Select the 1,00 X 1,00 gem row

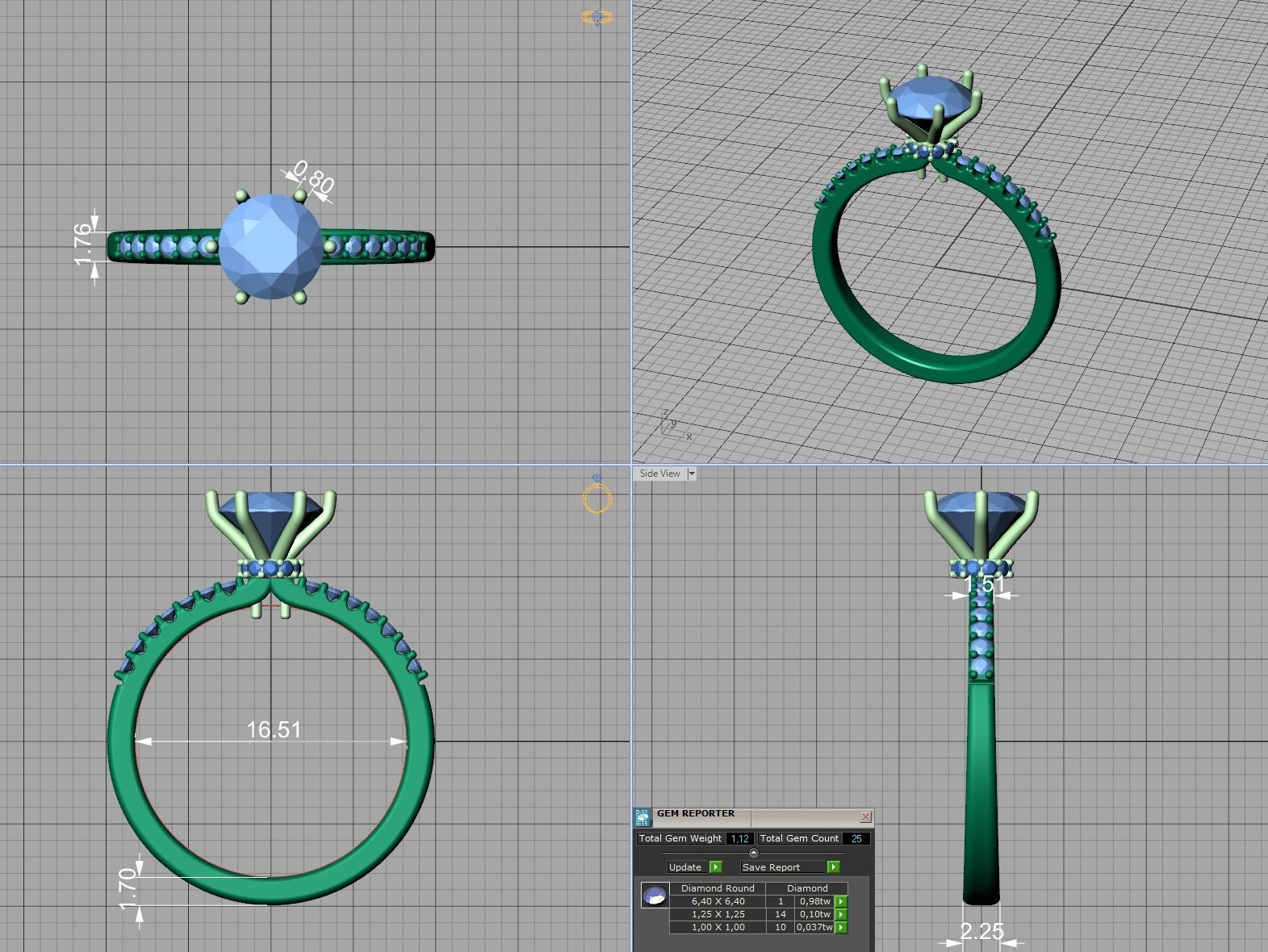point(759,927)
